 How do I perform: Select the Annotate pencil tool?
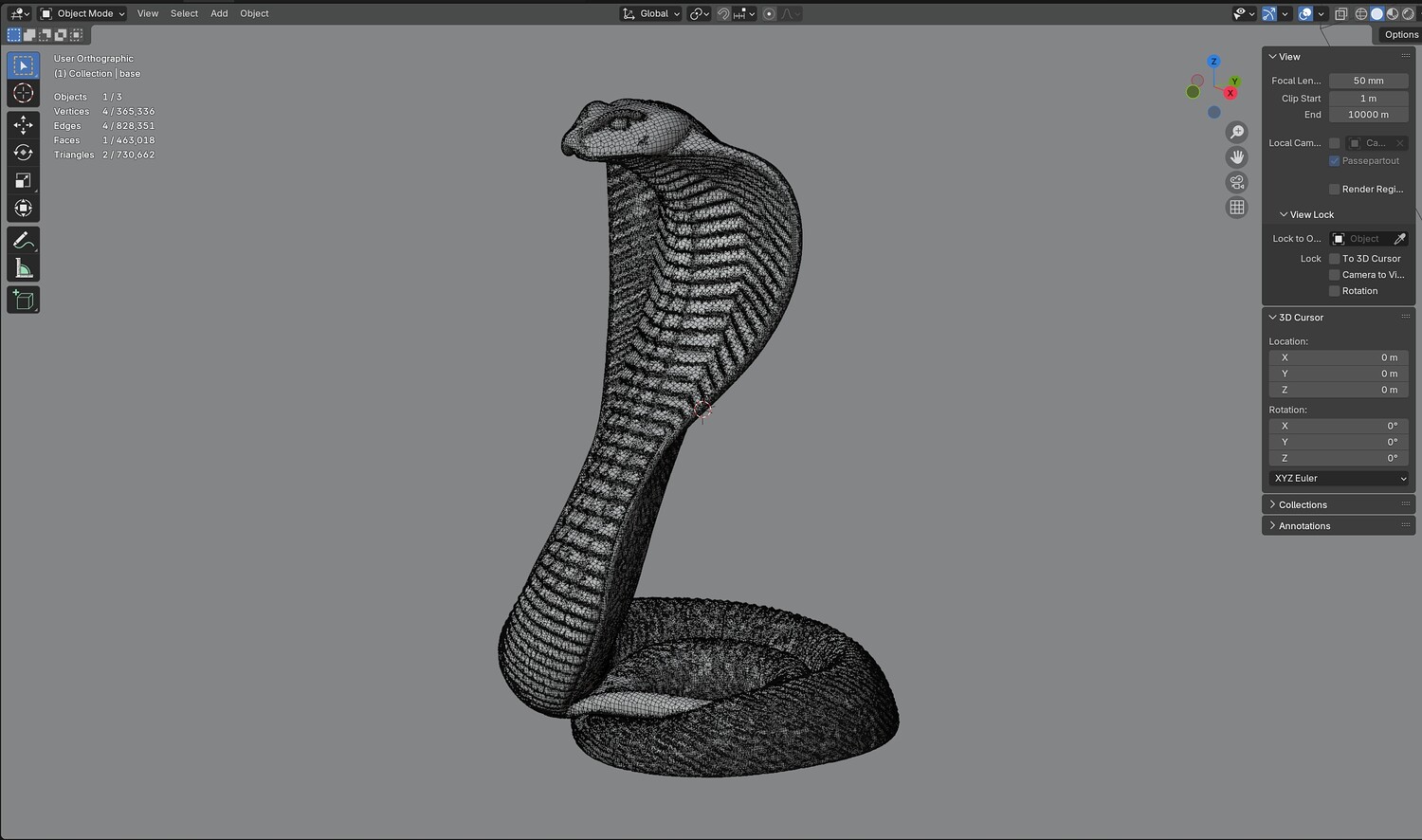tap(24, 241)
